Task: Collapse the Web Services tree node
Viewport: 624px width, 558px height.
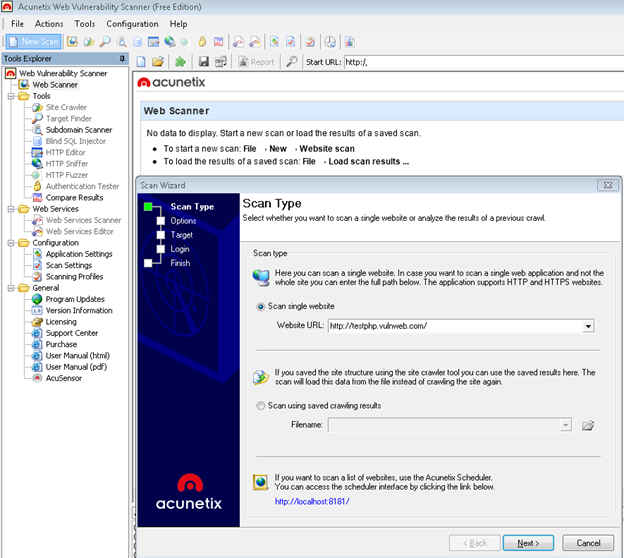Action: tap(10, 209)
